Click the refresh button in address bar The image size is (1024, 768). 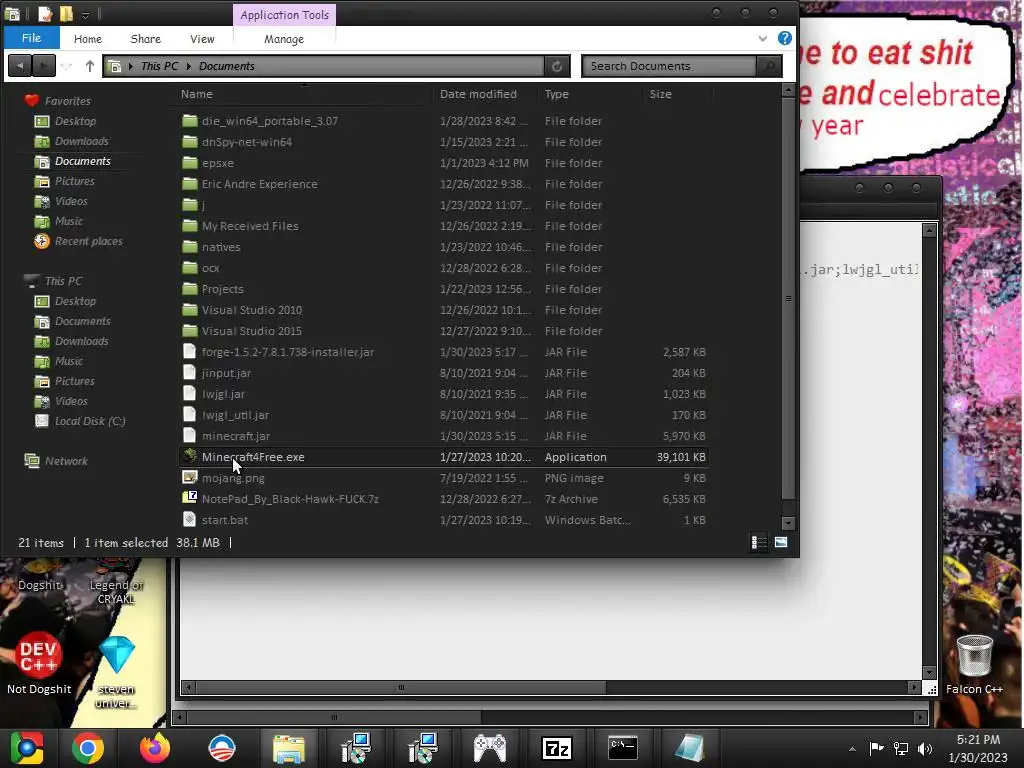(556, 66)
